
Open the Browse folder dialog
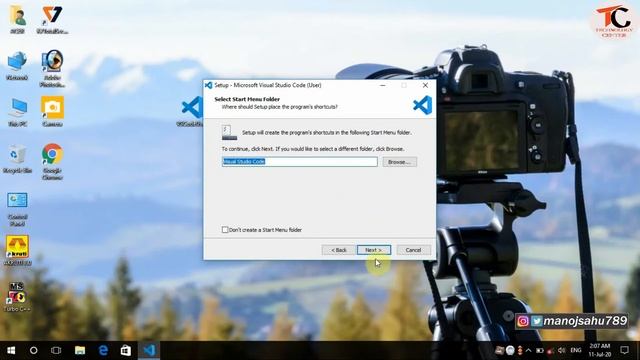[400, 162]
